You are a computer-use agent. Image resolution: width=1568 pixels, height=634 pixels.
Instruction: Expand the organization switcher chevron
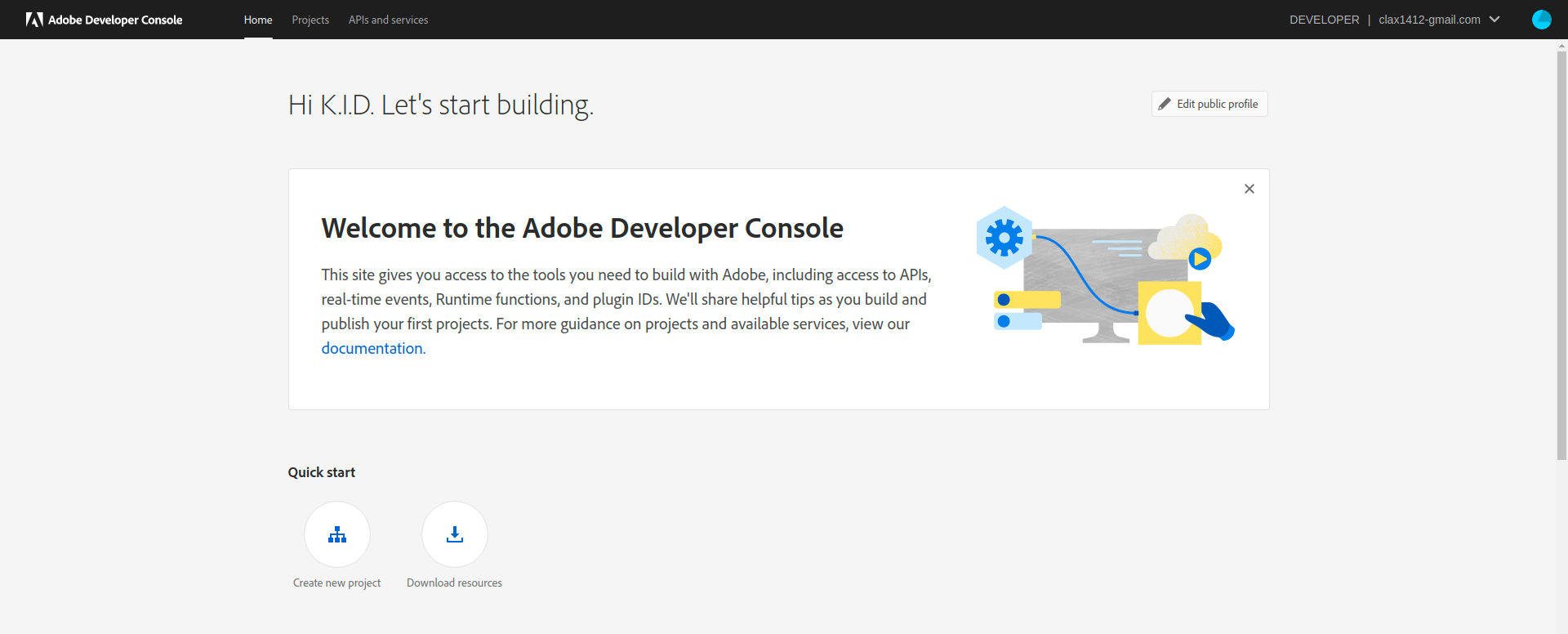click(x=1494, y=20)
